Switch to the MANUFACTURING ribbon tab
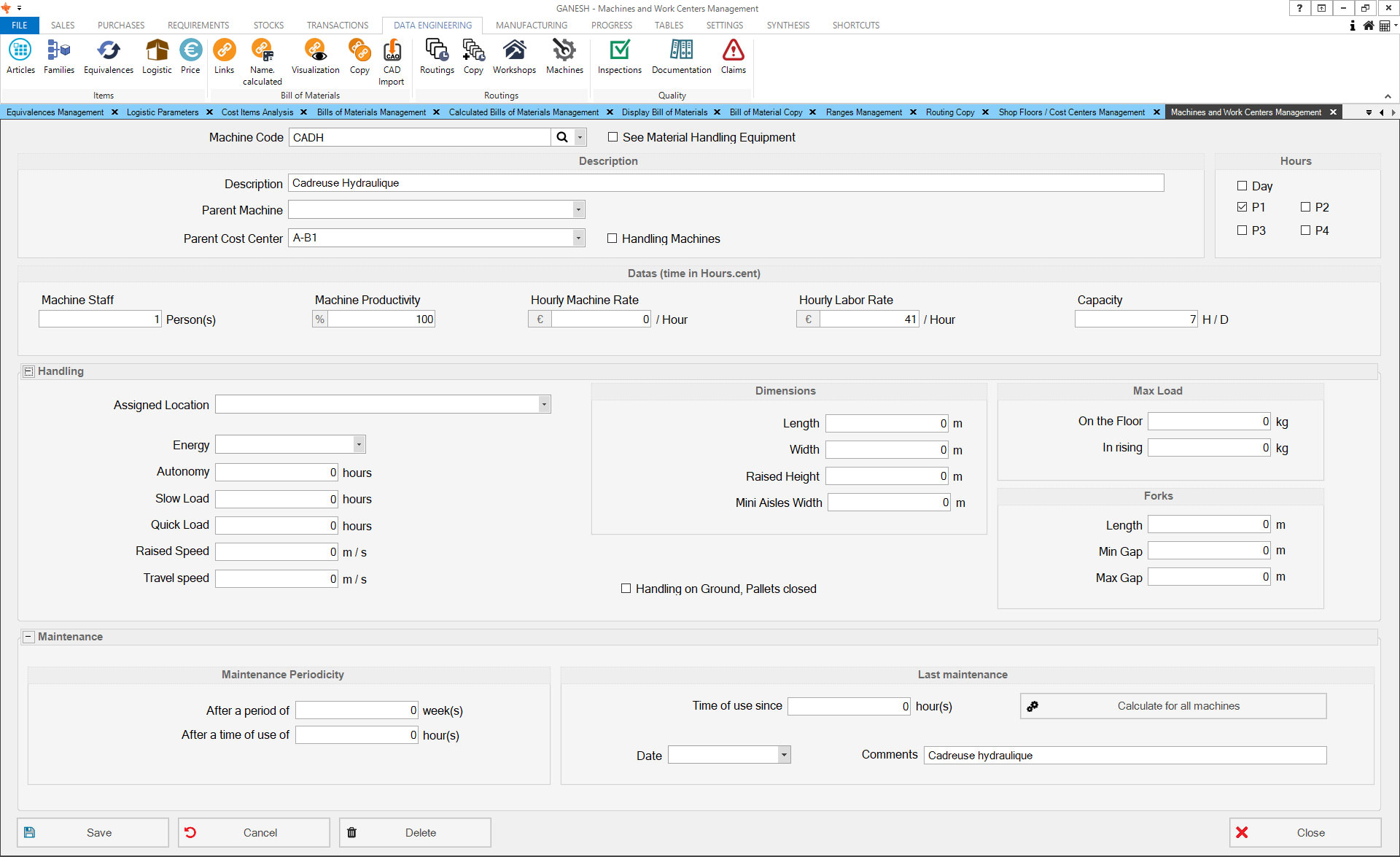 [x=531, y=25]
